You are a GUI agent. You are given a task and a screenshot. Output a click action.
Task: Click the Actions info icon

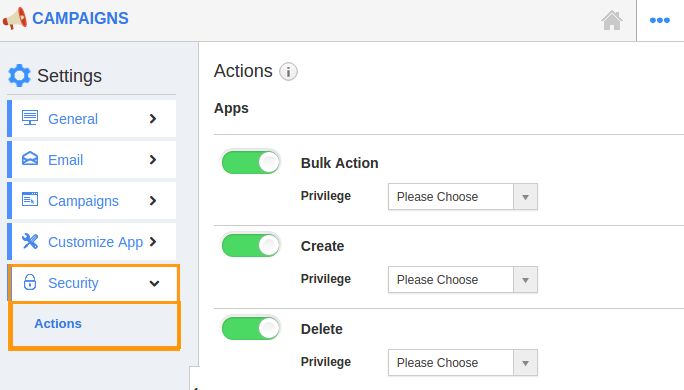point(288,72)
